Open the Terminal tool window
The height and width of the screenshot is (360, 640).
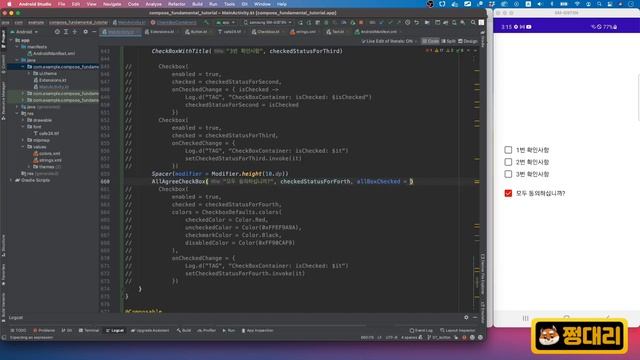pyautogui.click(x=89, y=331)
